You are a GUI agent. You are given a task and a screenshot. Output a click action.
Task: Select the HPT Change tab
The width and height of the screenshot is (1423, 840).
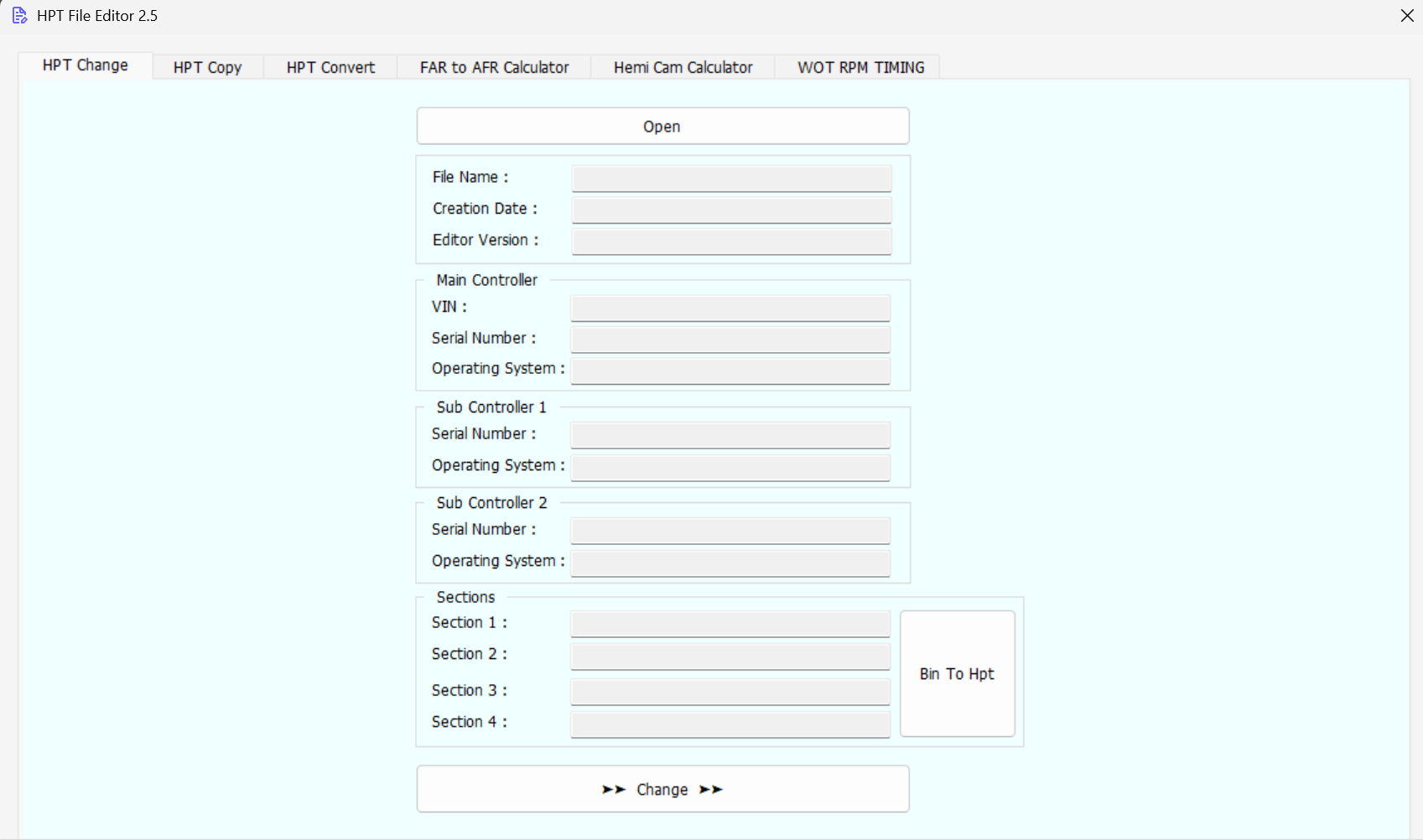[x=85, y=65]
